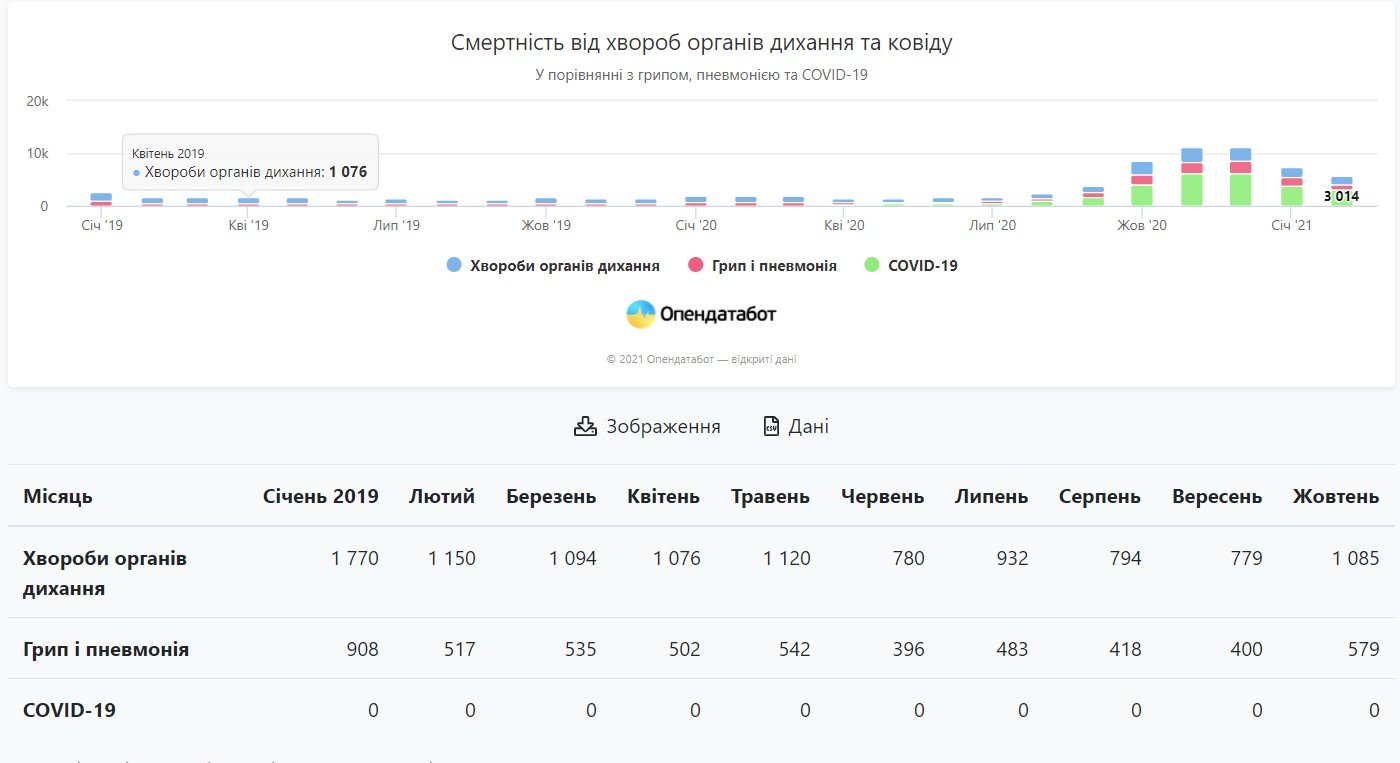The image size is (1400, 763).
Task: Click the Опендатабот logo icon
Action: (640, 315)
